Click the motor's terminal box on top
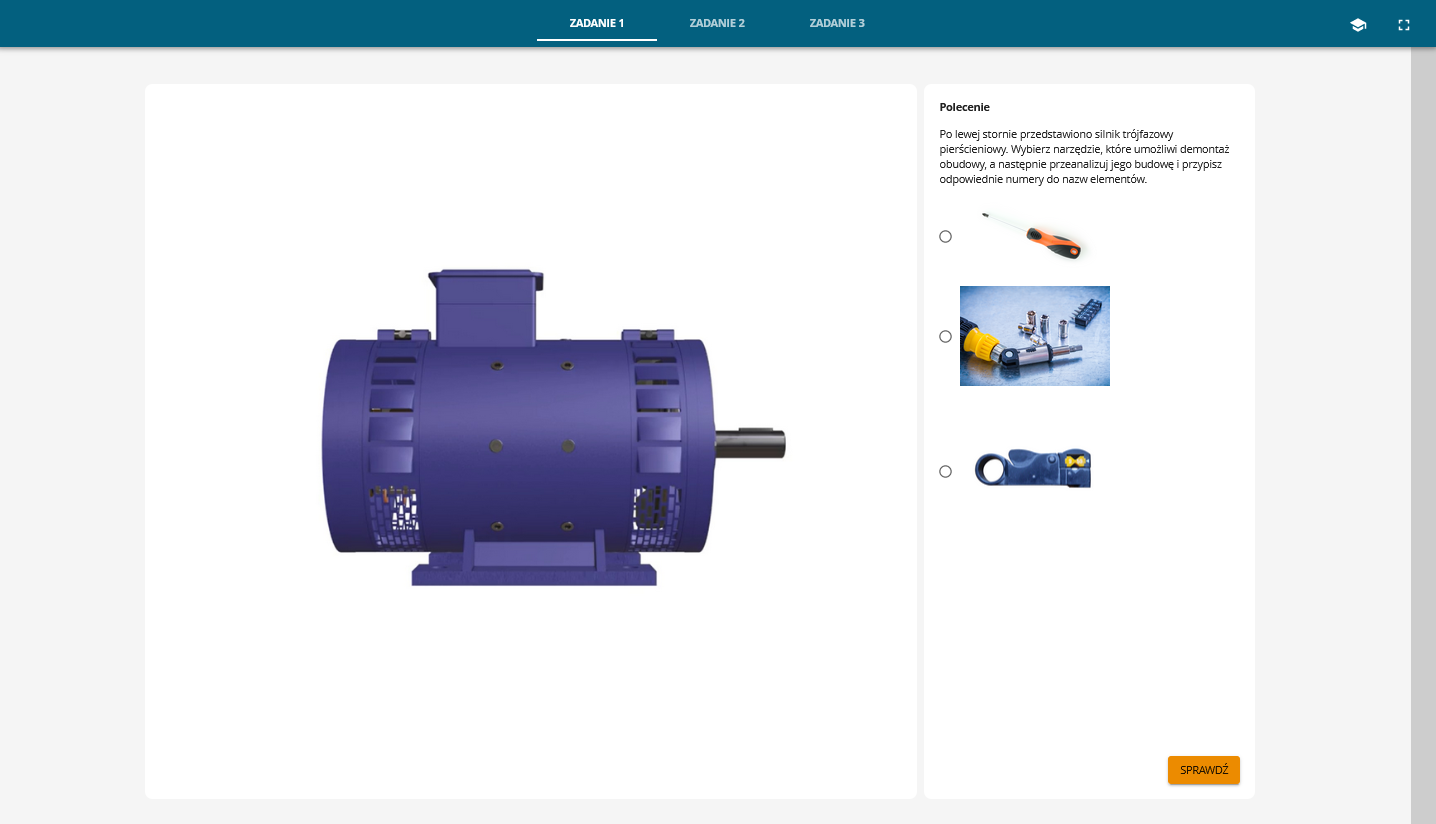The height and width of the screenshot is (824, 1436). pyautogui.click(x=485, y=305)
